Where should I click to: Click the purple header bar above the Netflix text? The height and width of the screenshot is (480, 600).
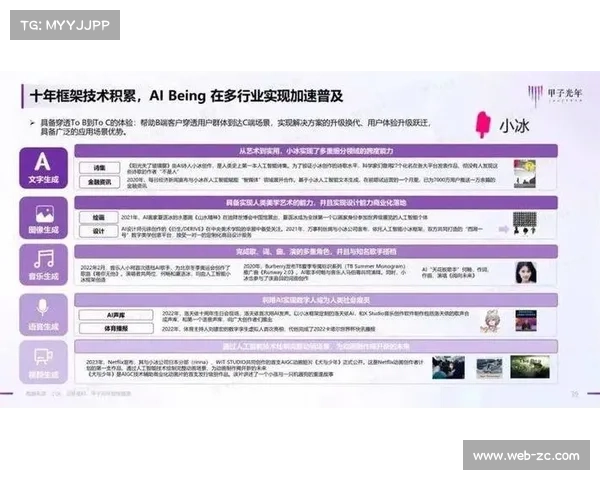316,346
